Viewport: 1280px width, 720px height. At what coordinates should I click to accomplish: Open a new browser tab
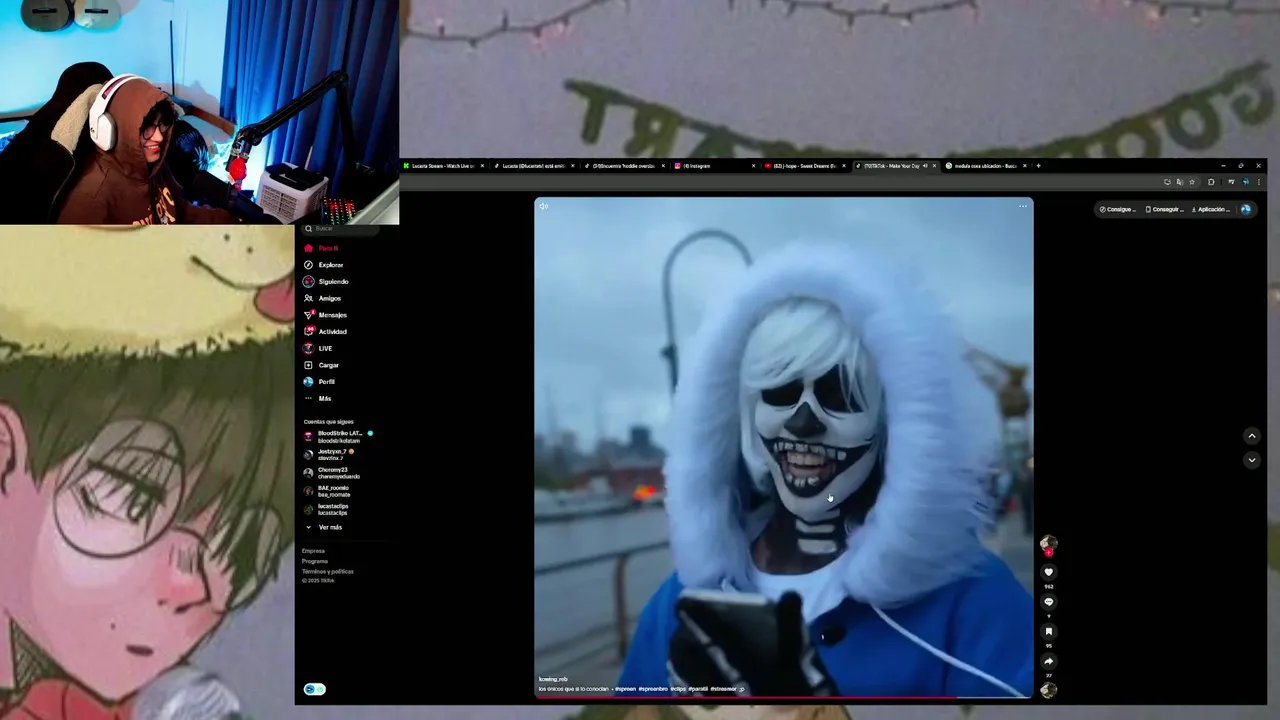point(1038,166)
